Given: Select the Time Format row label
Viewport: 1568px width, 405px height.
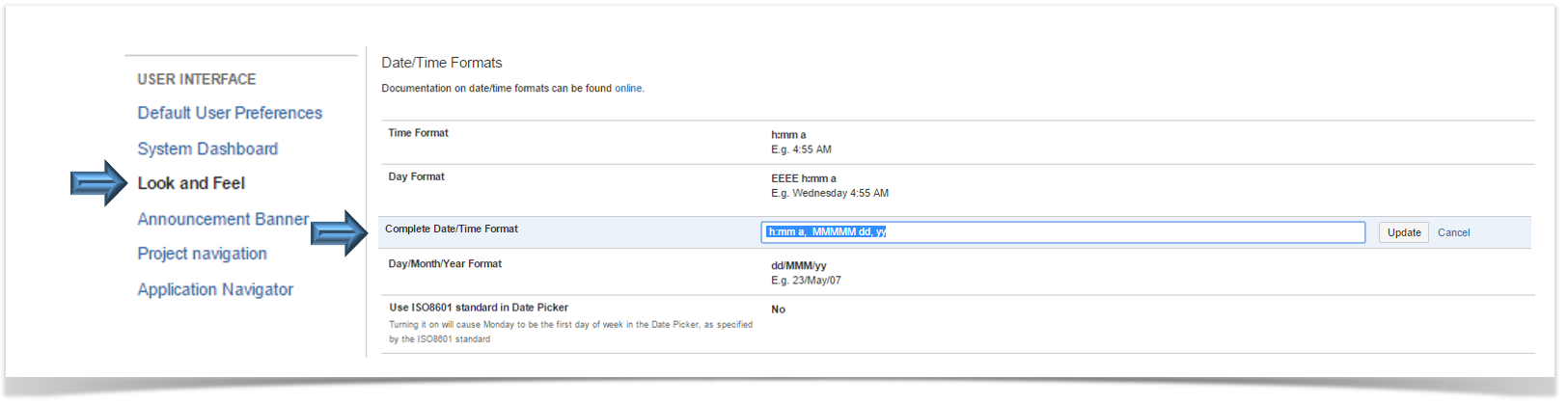Looking at the screenshot, I should [x=418, y=133].
